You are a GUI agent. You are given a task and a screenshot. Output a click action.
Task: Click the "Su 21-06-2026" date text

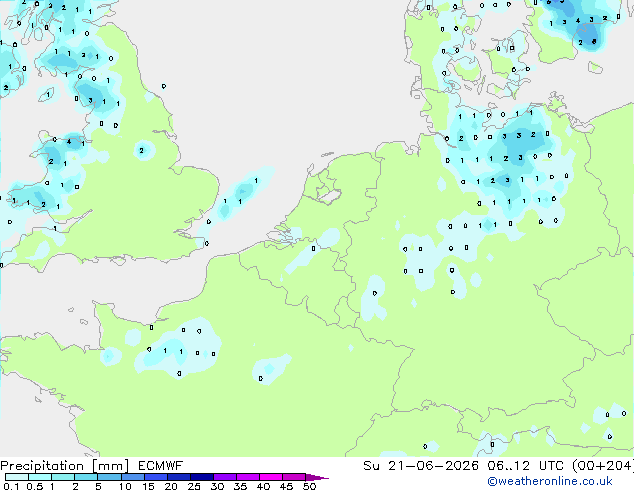tap(421, 466)
